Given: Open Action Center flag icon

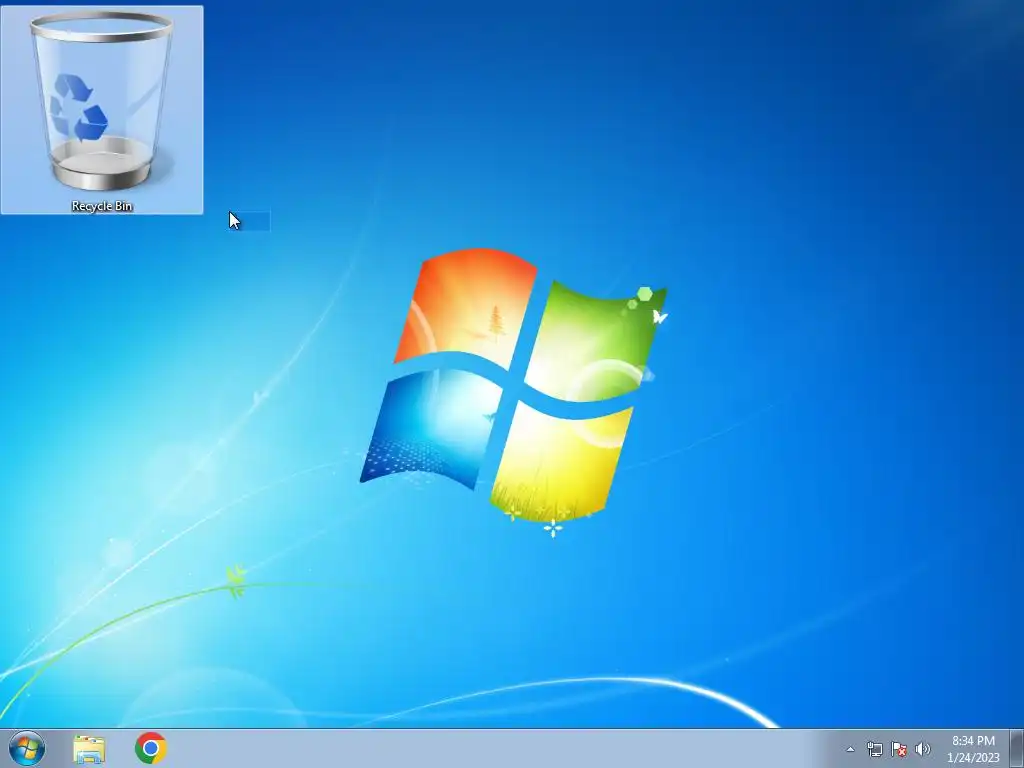Looking at the screenshot, I should [899, 749].
